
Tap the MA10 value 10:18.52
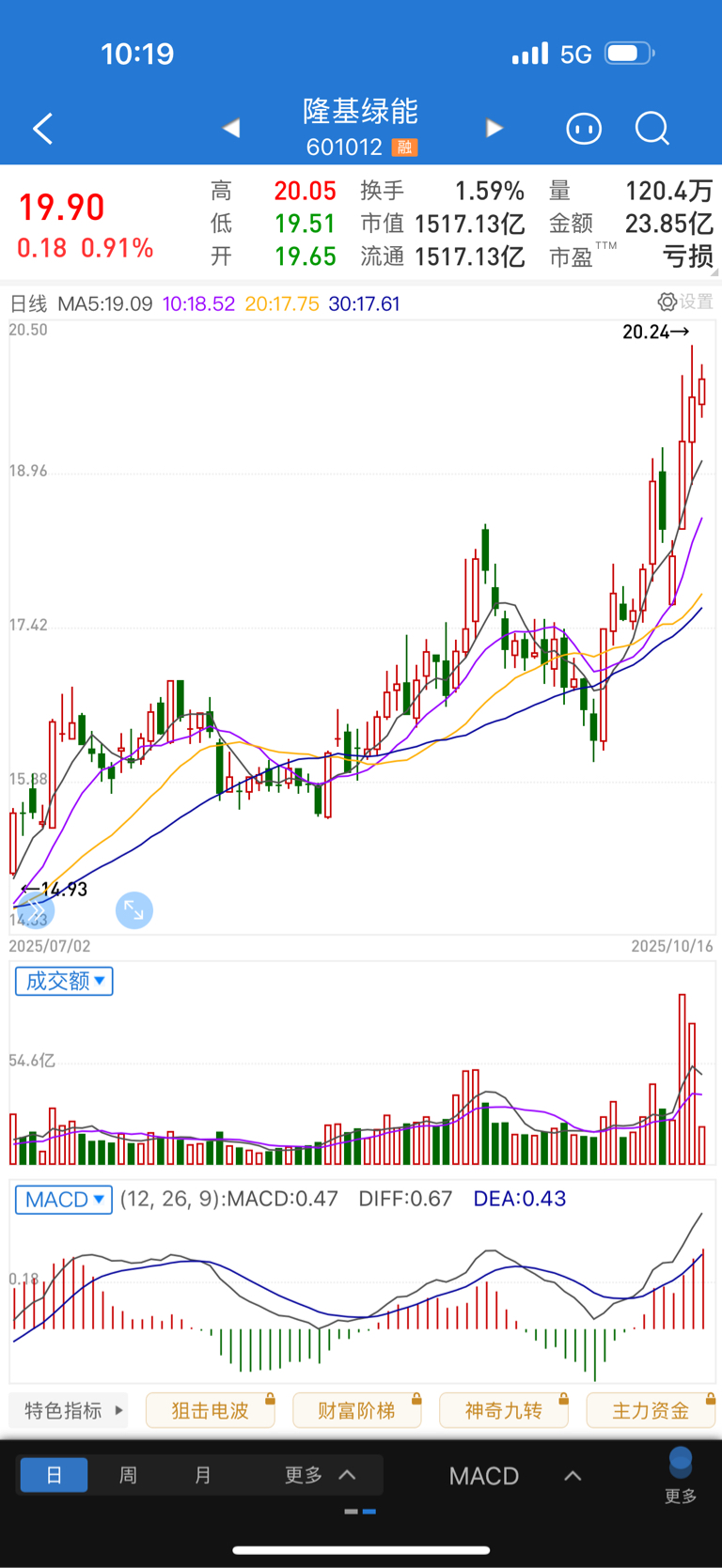pos(198,303)
